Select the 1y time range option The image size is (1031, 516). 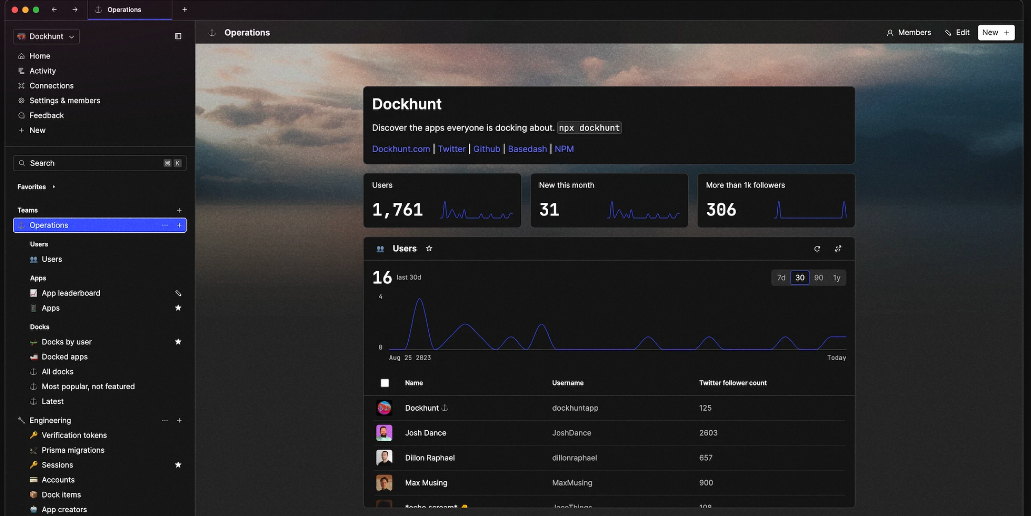pos(837,278)
